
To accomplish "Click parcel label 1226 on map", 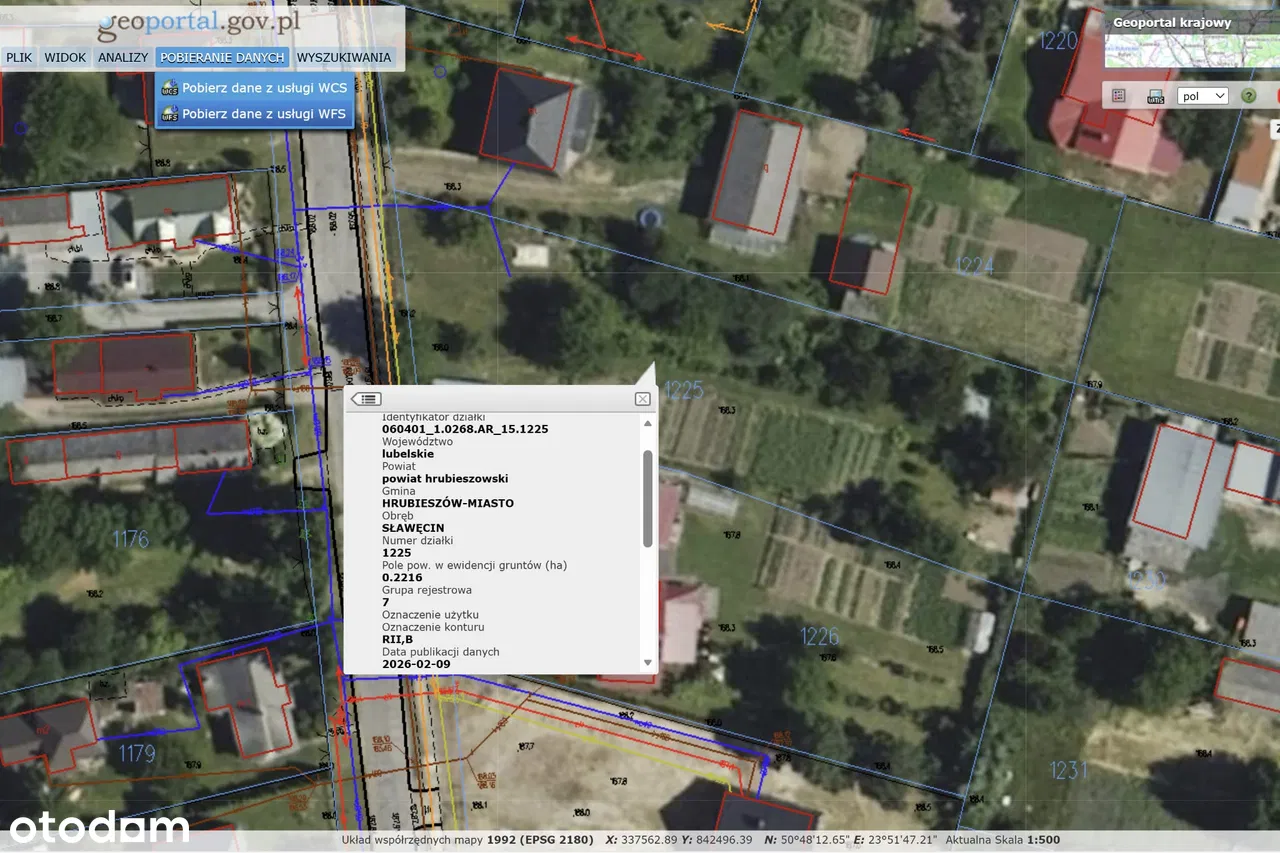I will point(819,636).
